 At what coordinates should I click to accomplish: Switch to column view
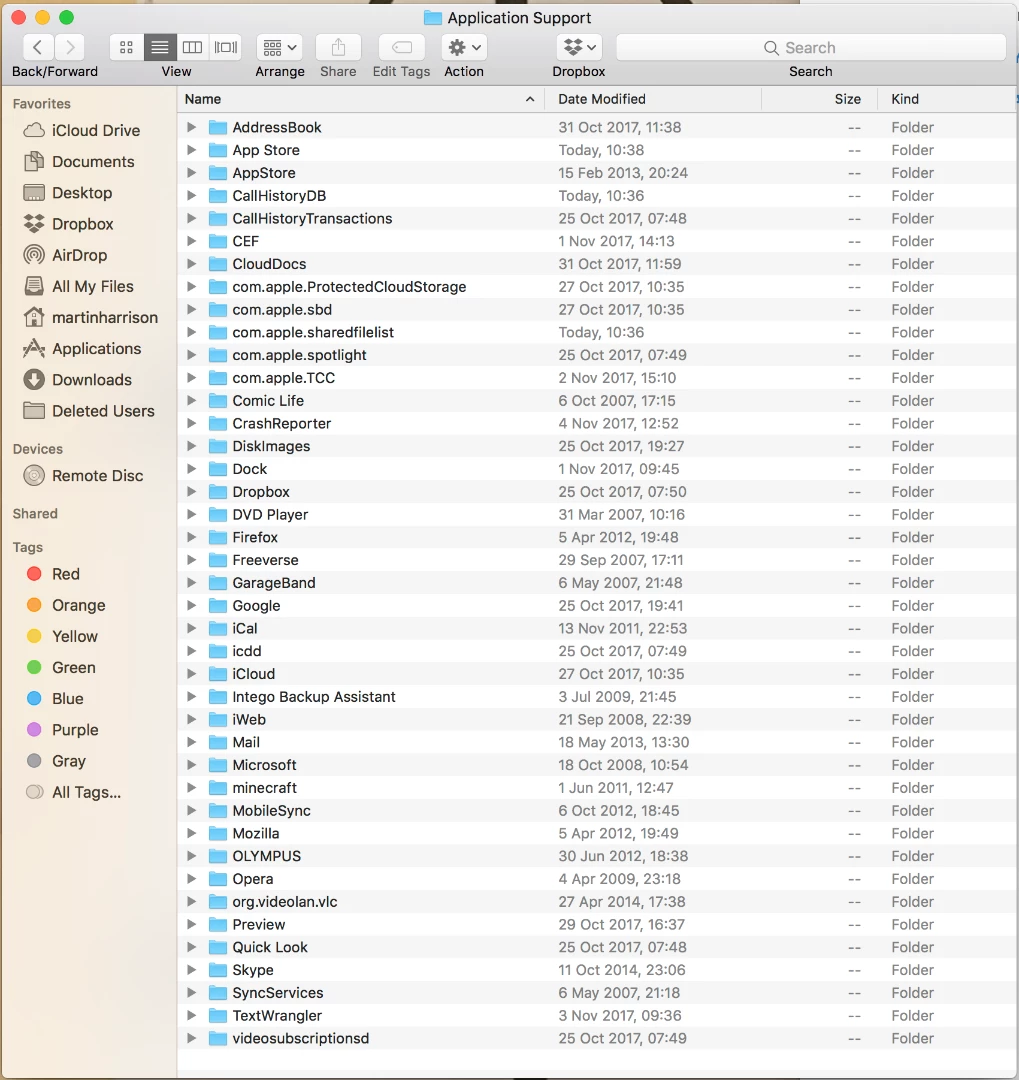click(x=192, y=48)
